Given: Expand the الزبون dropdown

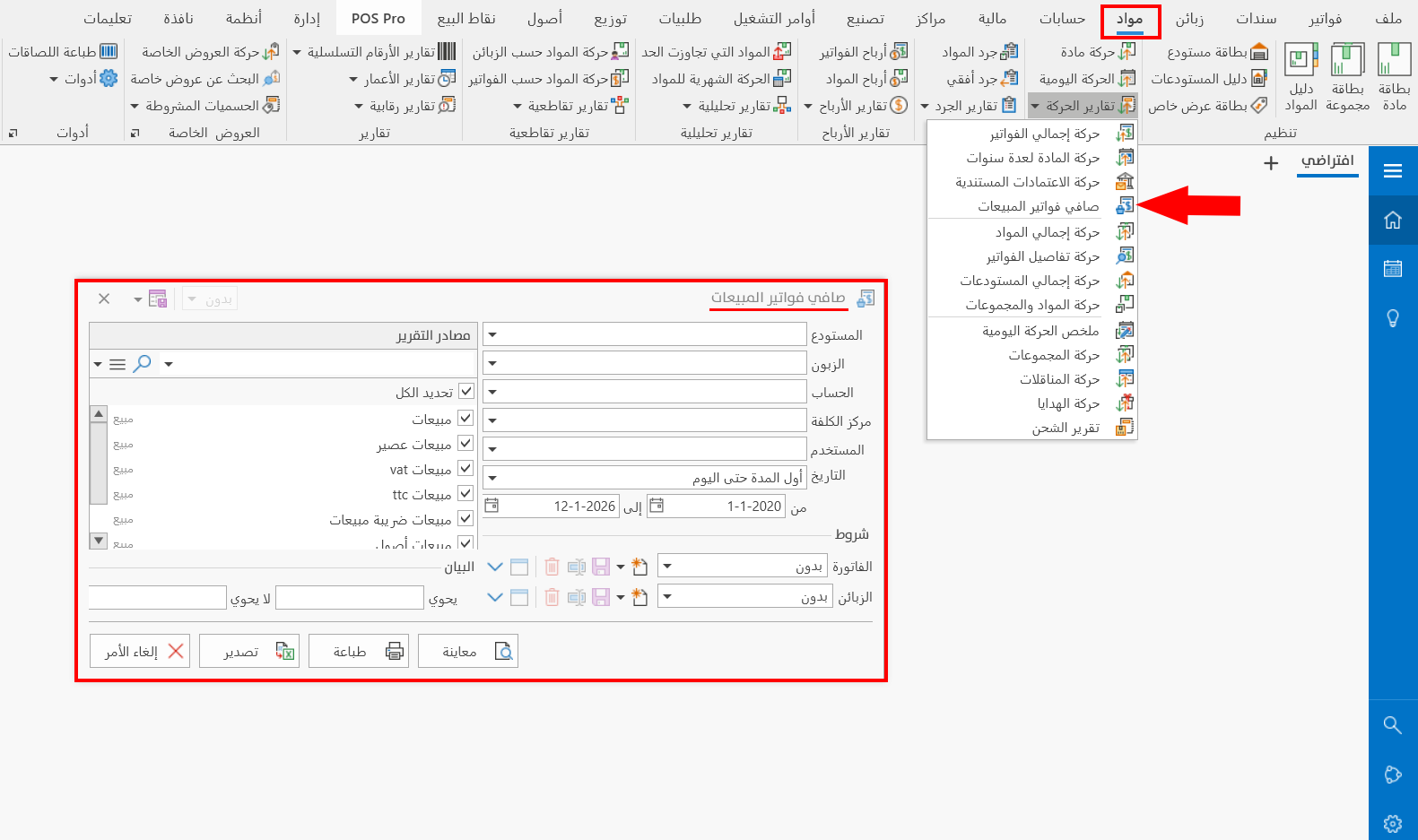Looking at the screenshot, I should tap(492, 363).
